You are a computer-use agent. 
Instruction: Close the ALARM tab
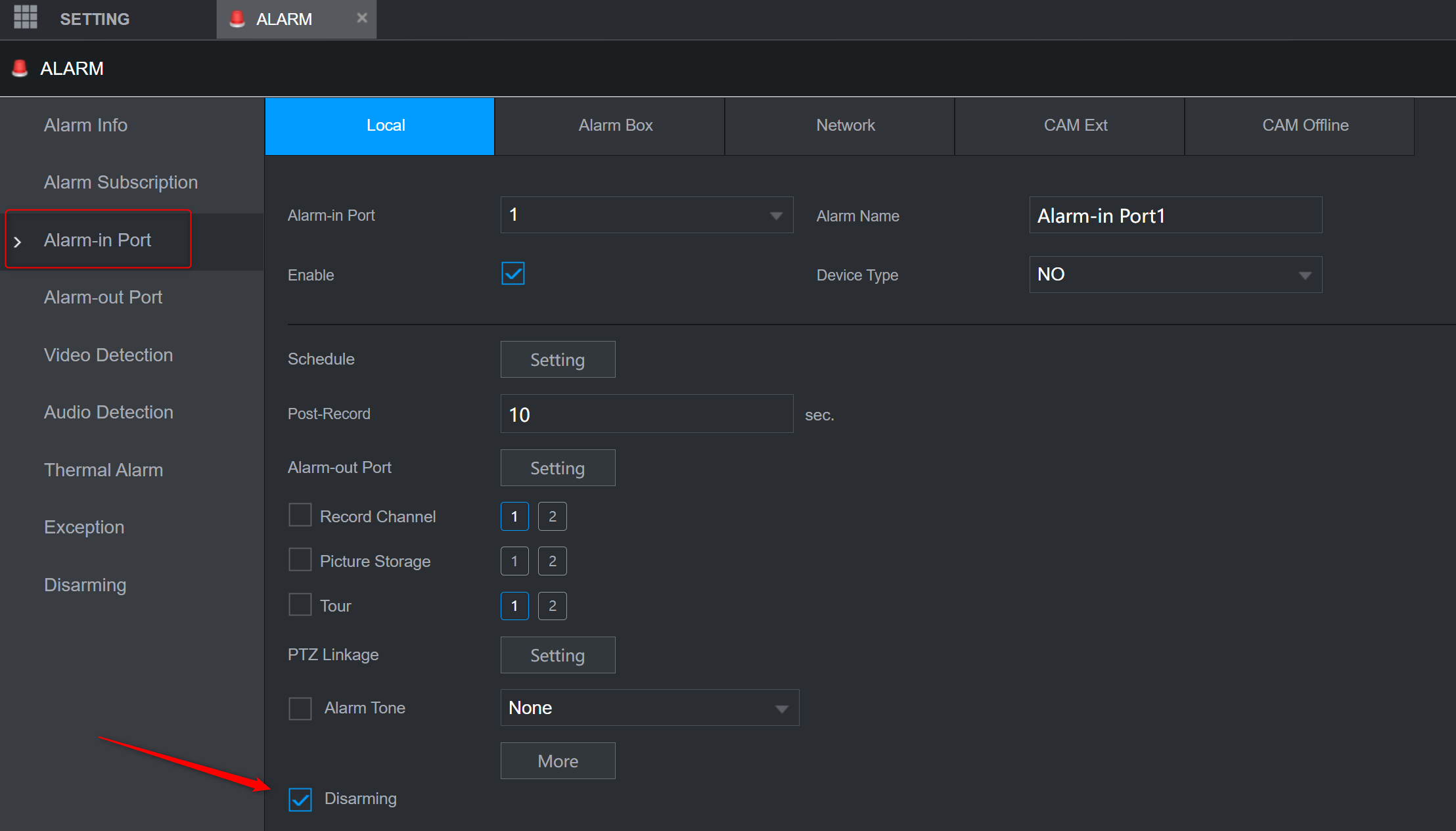362,18
